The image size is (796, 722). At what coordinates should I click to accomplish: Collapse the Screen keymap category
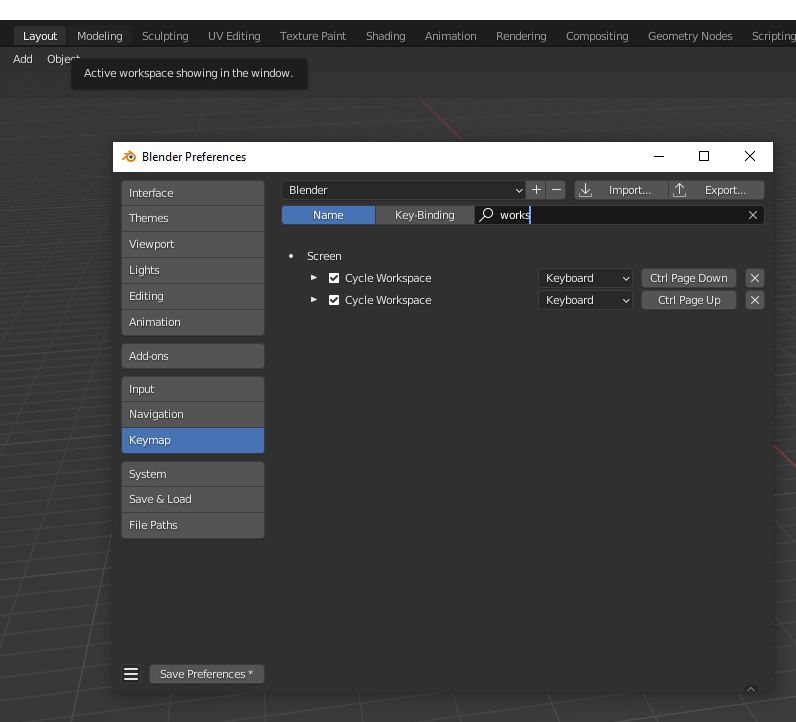291,256
